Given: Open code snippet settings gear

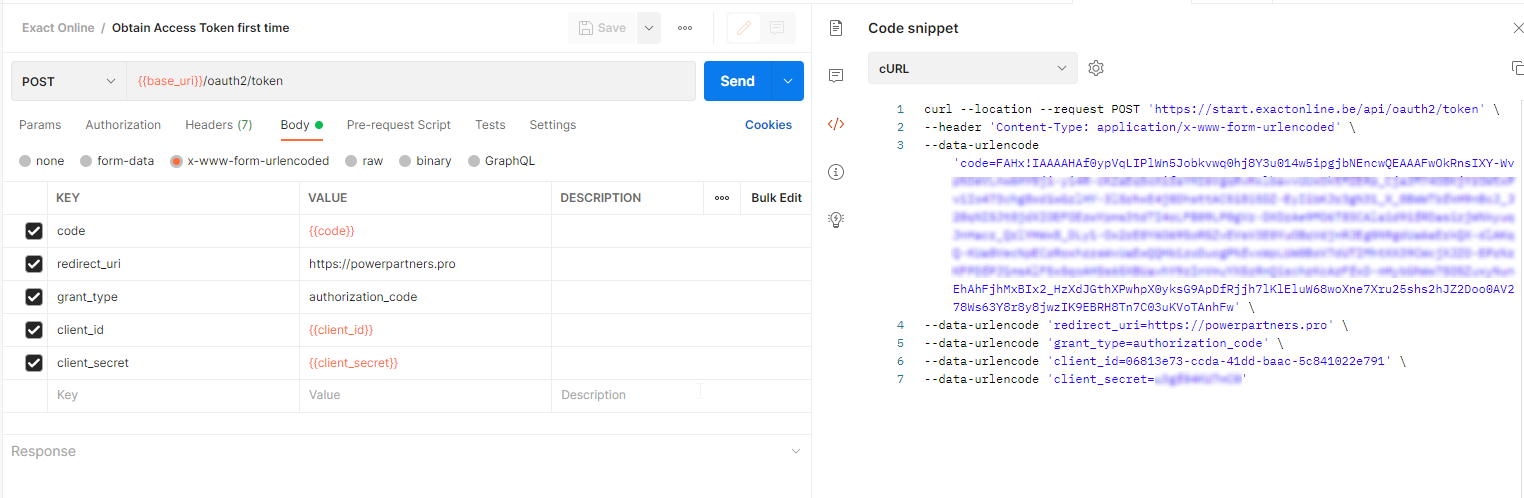Looking at the screenshot, I should 1096,68.
